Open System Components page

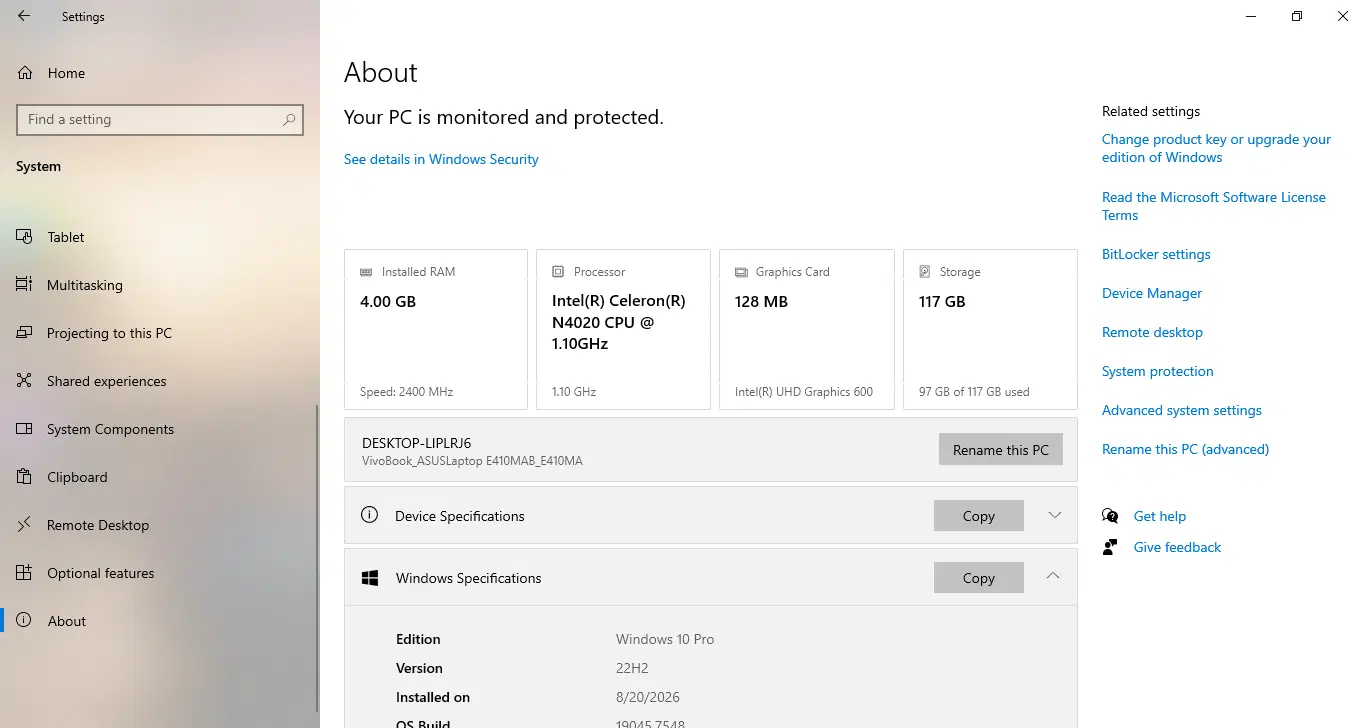[x=158, y=429]
